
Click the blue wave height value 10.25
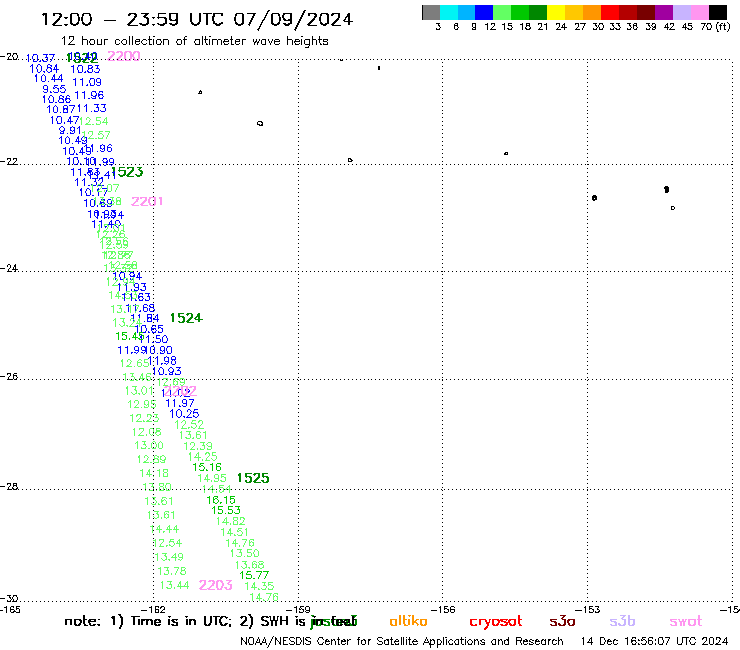[184, 414]
